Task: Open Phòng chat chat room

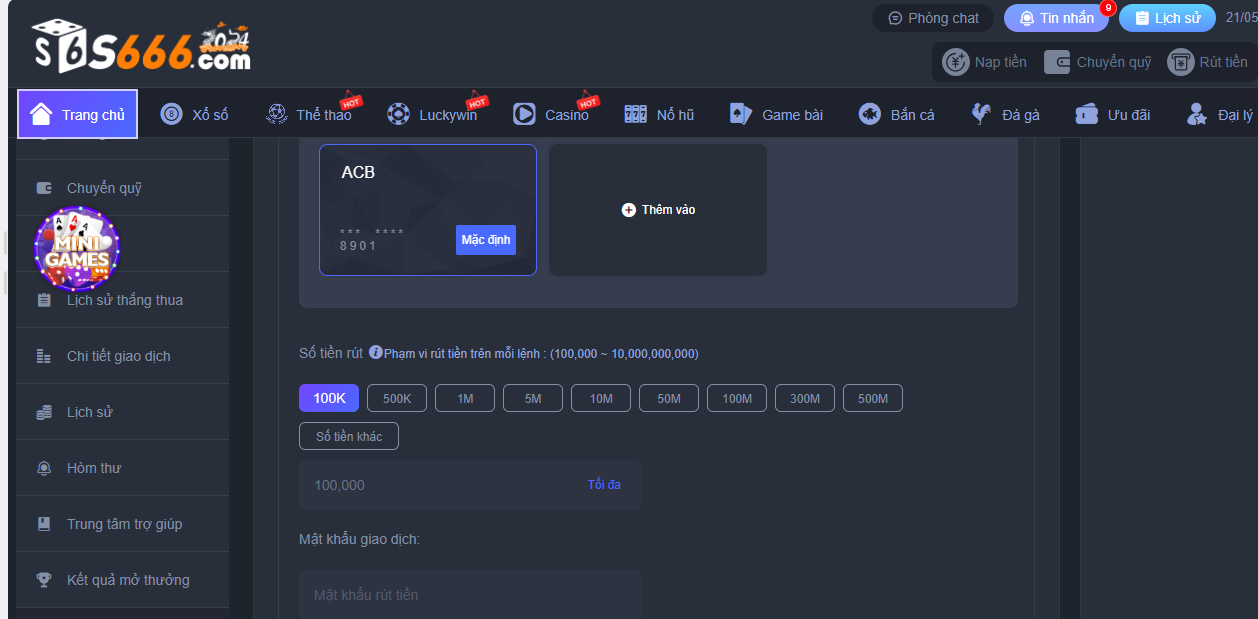Action: coord(933,18)
